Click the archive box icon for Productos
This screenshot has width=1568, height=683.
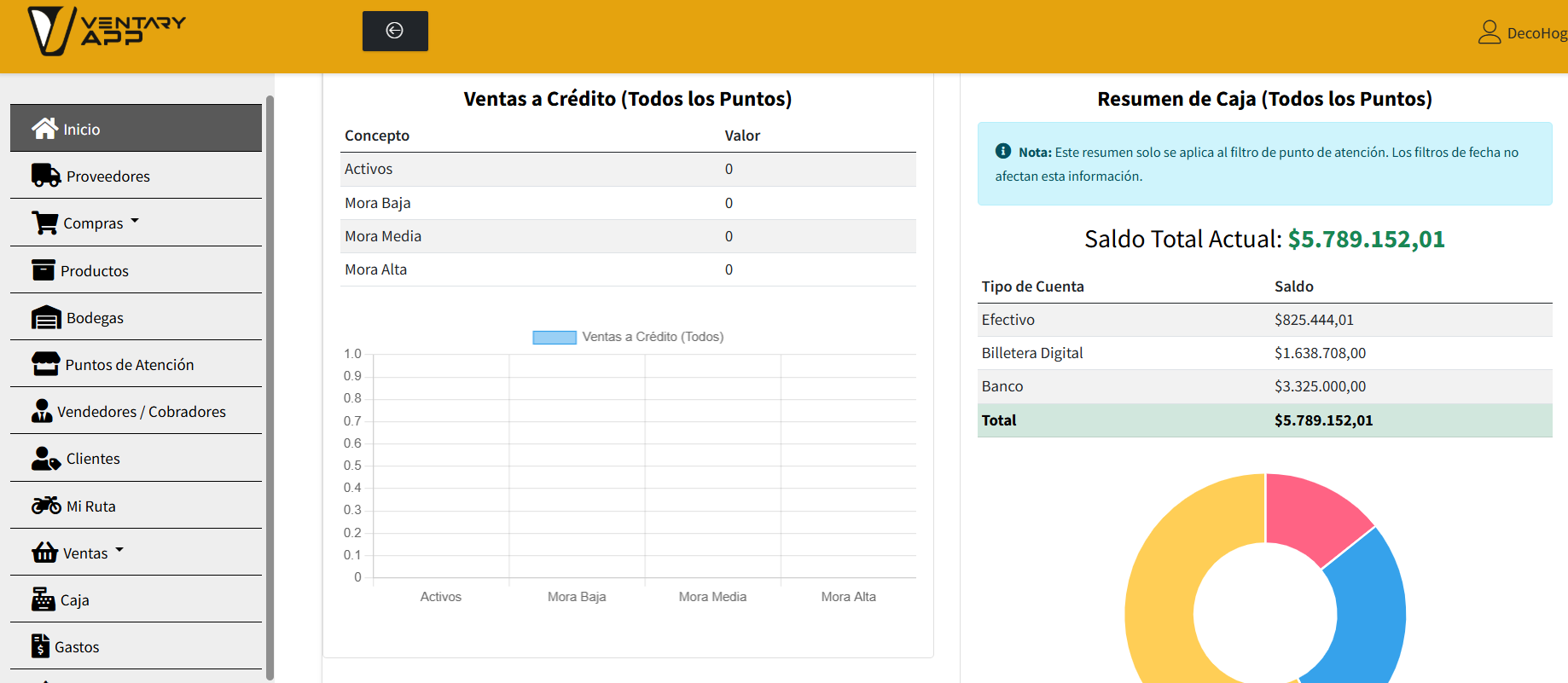click(x=43, y=270)
